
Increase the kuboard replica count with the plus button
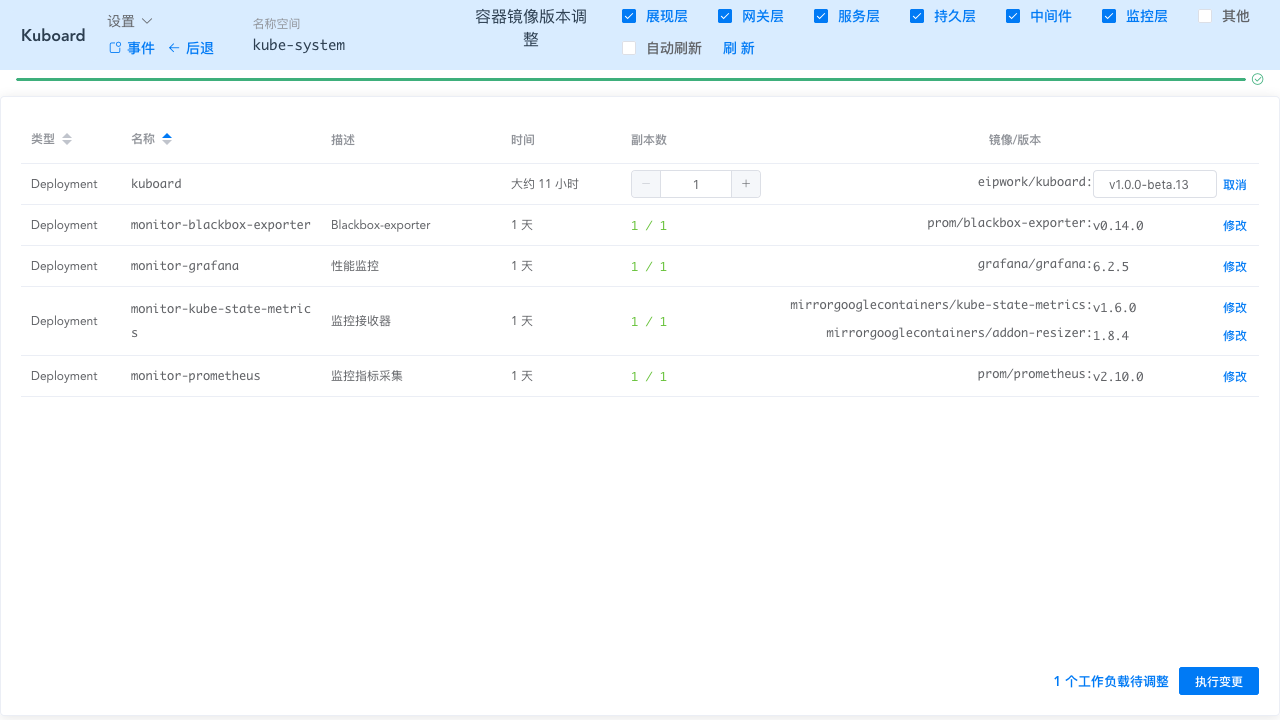pos(746,184)
